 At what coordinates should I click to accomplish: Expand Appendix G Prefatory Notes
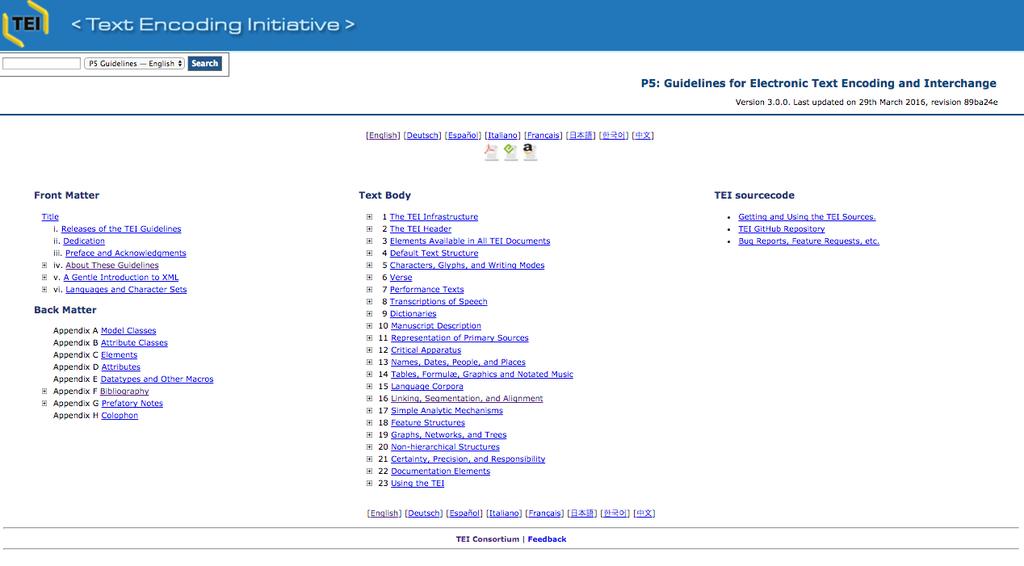pos(44,403)
